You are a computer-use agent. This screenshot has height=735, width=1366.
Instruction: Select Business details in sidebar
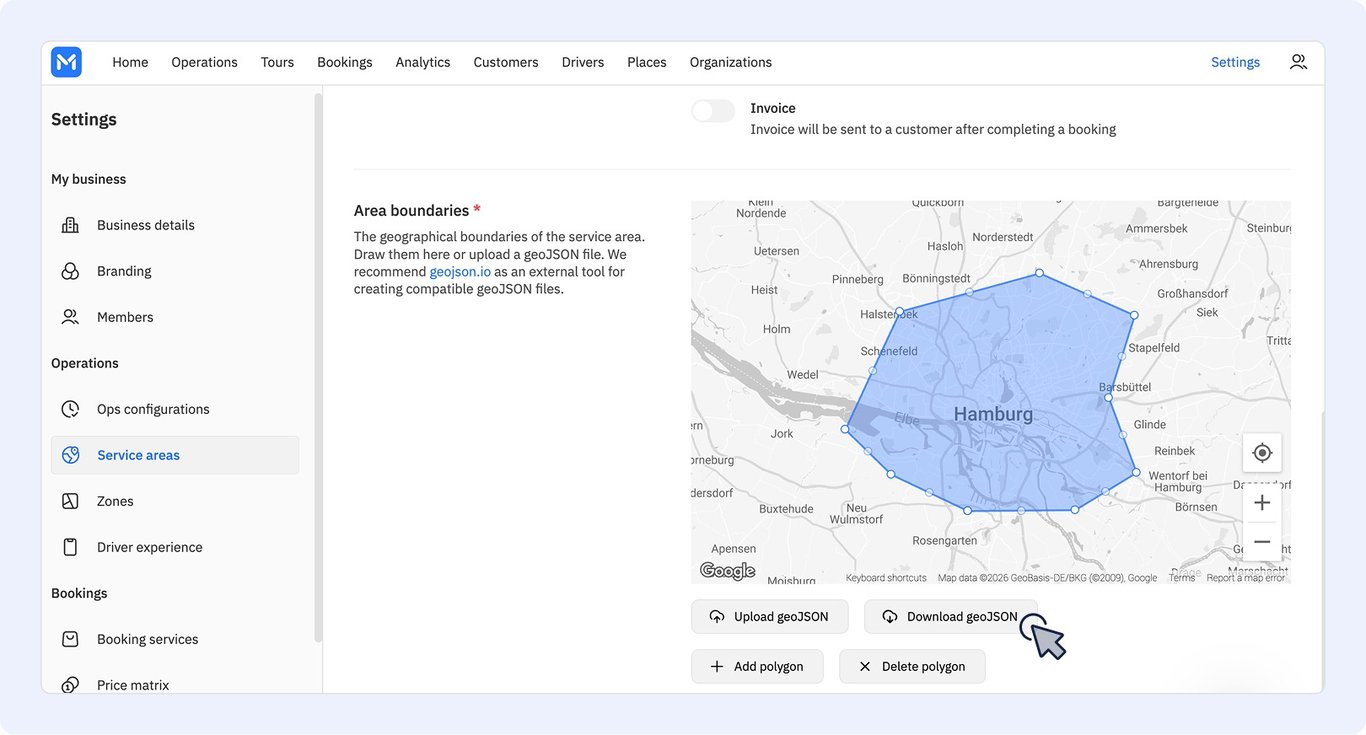[x=175, y=225]
